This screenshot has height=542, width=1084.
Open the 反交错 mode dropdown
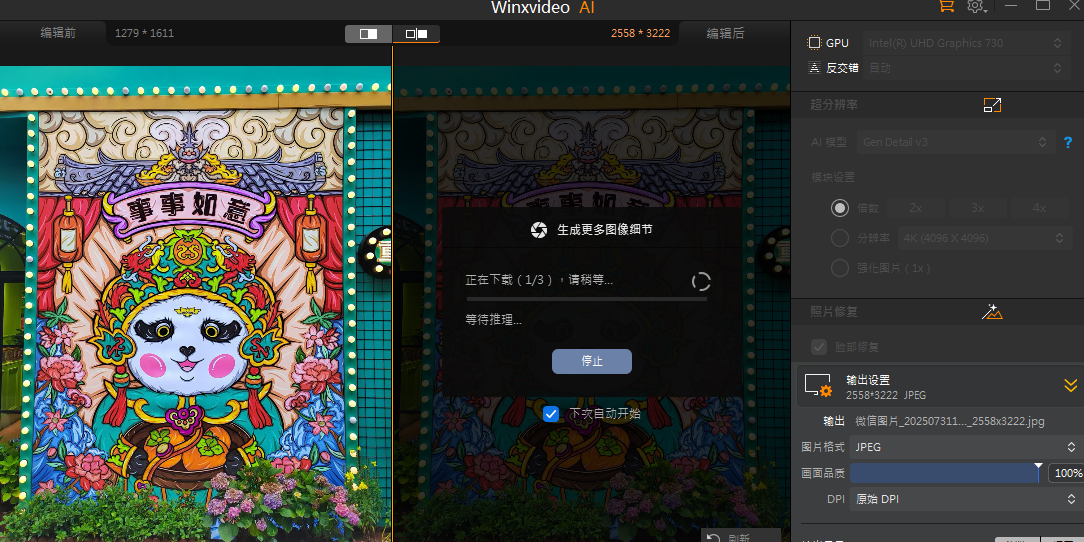click(964, 68)
